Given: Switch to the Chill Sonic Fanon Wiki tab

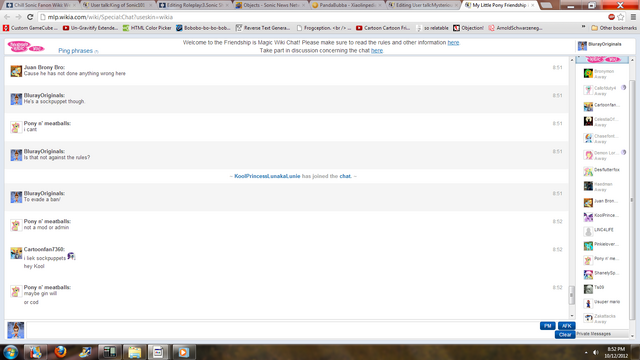Looking at the screenshot, I should pos(39,5).
